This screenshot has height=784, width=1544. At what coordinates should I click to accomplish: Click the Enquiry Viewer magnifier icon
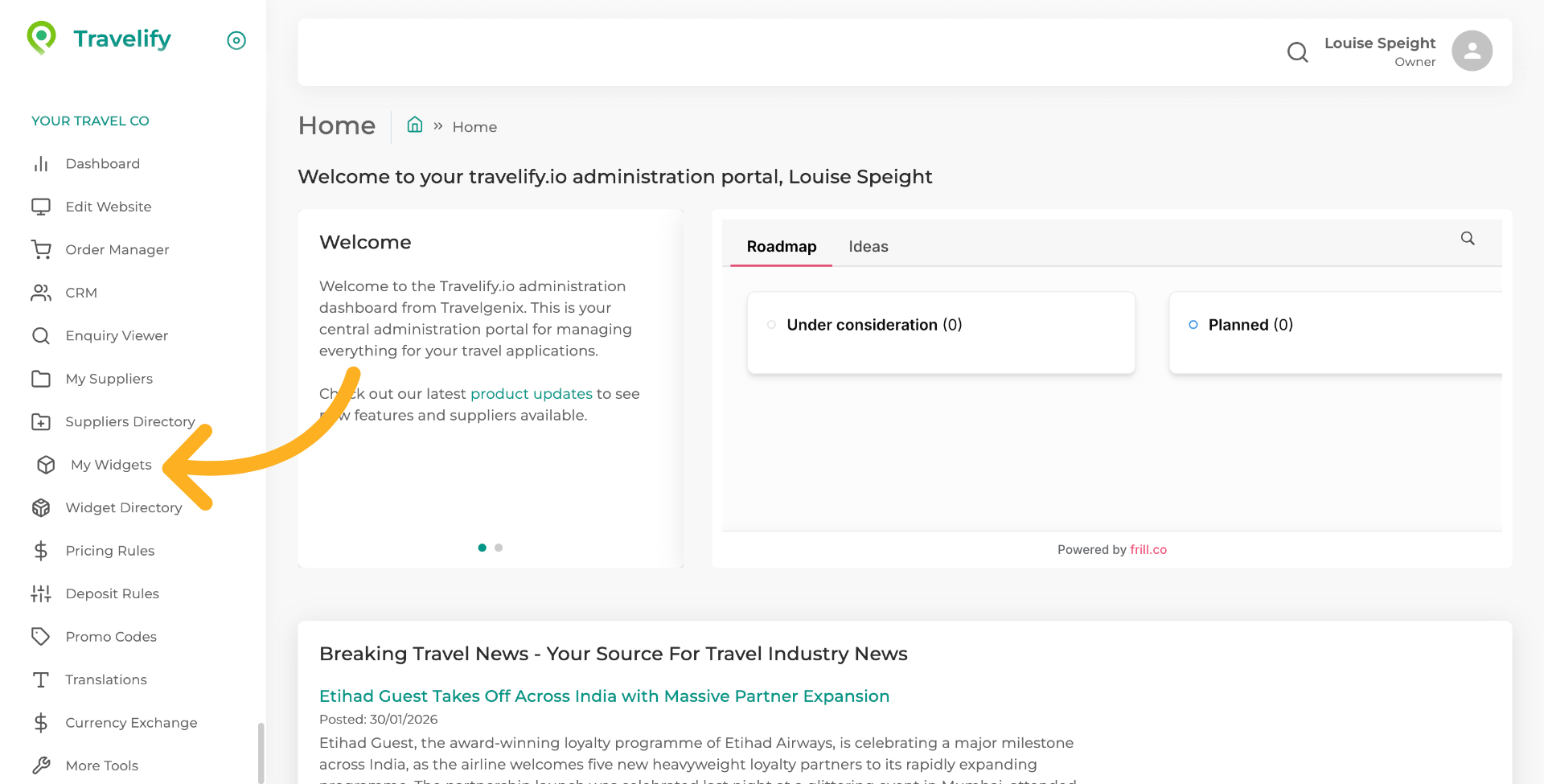click(41, 336)
